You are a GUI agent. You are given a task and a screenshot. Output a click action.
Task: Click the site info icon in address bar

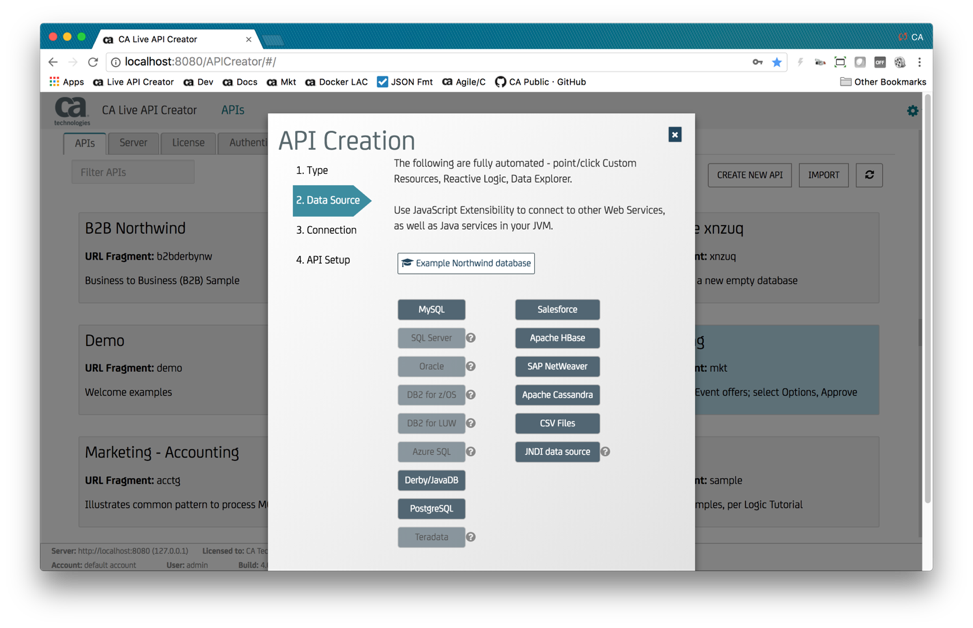coord(115,62)
